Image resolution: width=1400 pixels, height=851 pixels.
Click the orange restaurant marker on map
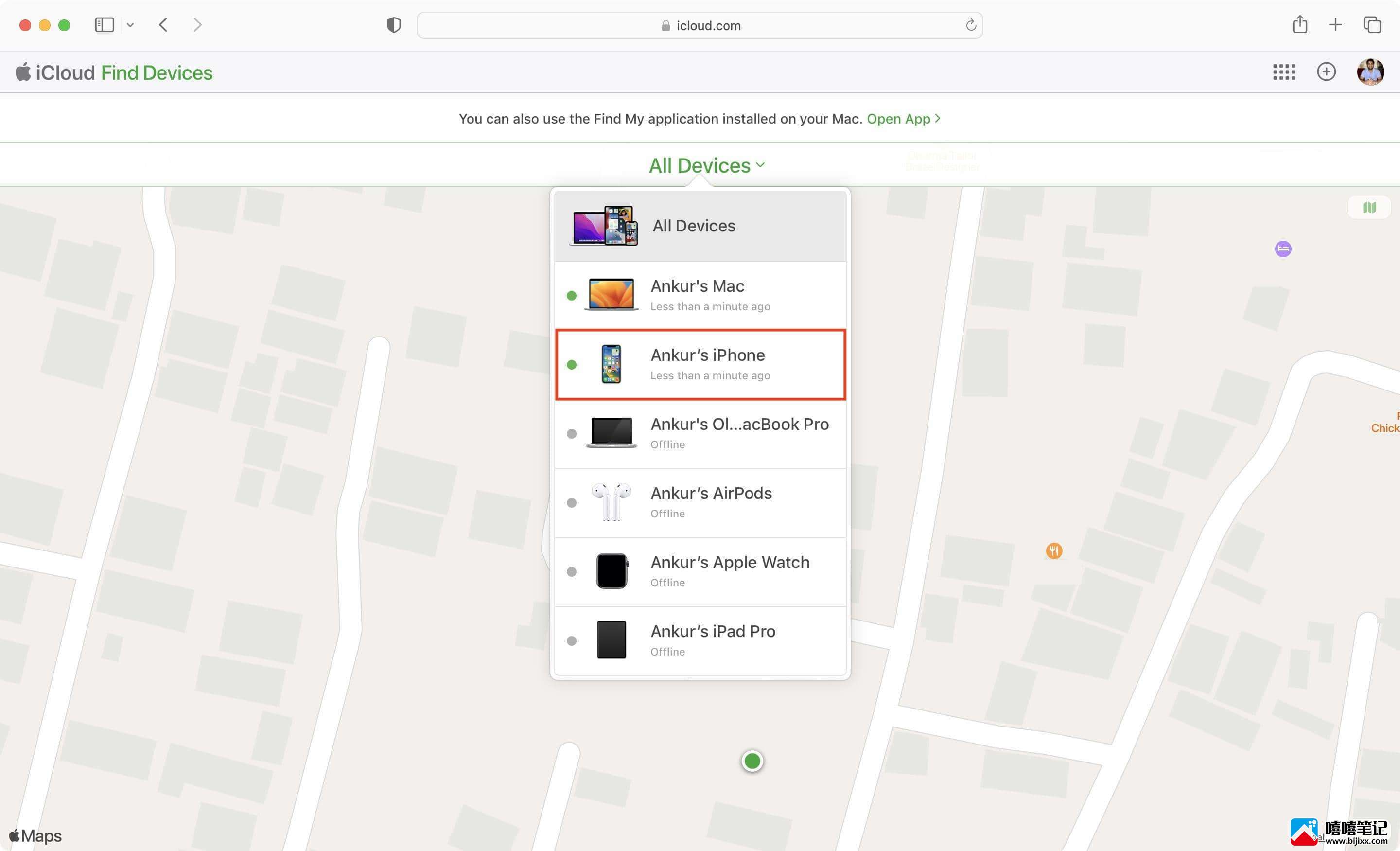click(x=1053, y=550)
